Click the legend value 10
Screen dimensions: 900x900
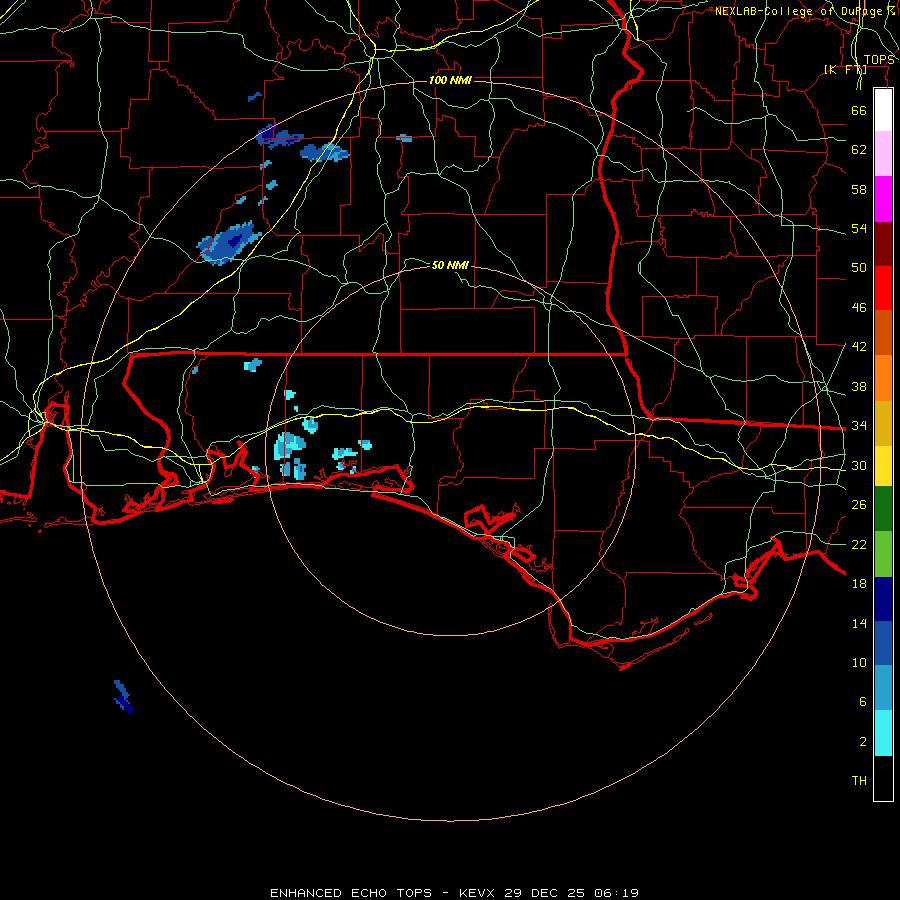tap(859, 662)
